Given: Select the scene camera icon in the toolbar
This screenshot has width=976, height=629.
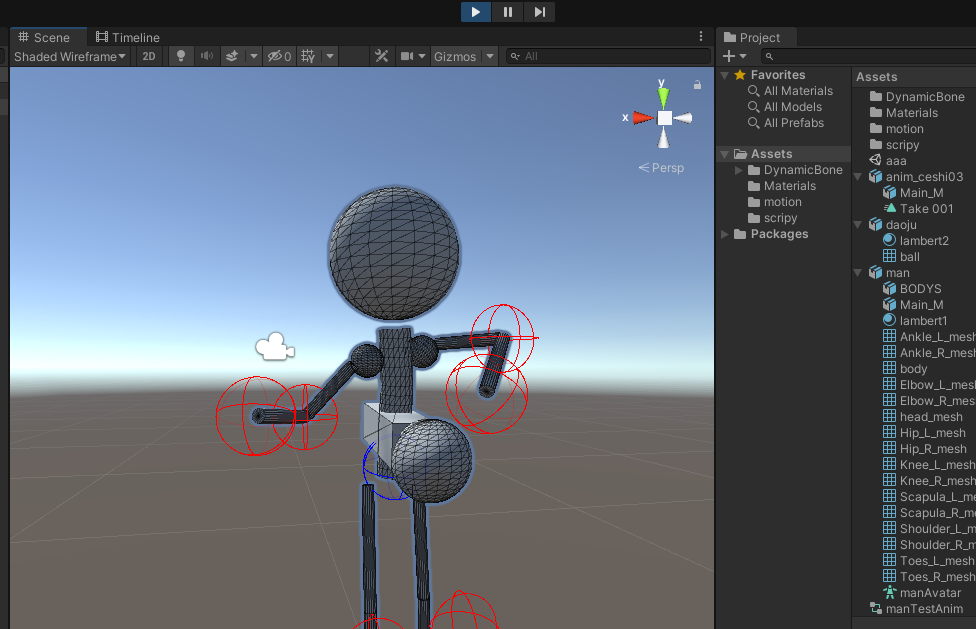Looking at the screenshot, I should pos(408,56).
